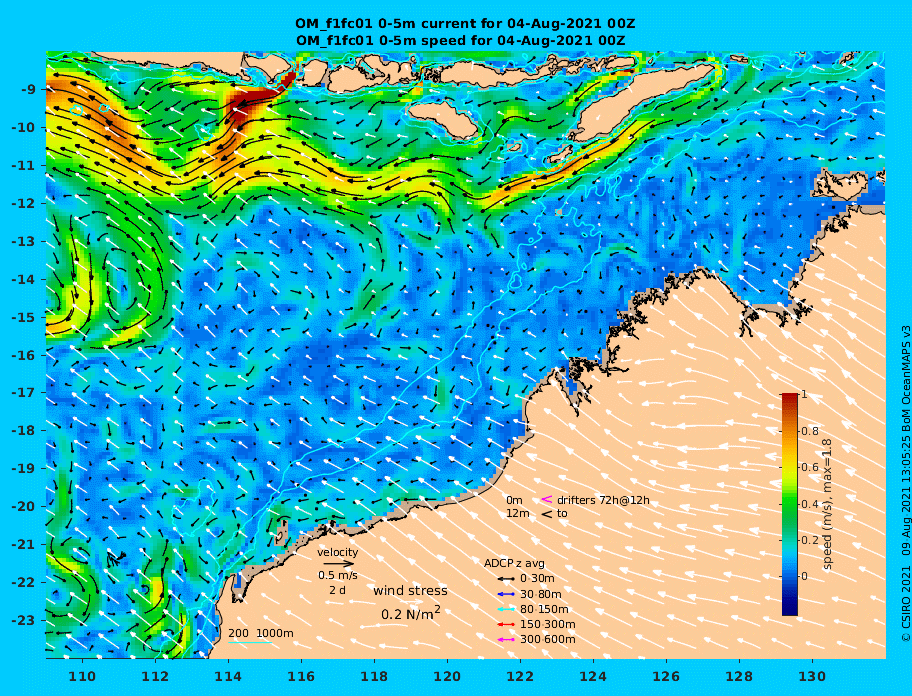Pick the black 0-30m ADCP arrow
This screenshot has height=696, width=912.
506,579
